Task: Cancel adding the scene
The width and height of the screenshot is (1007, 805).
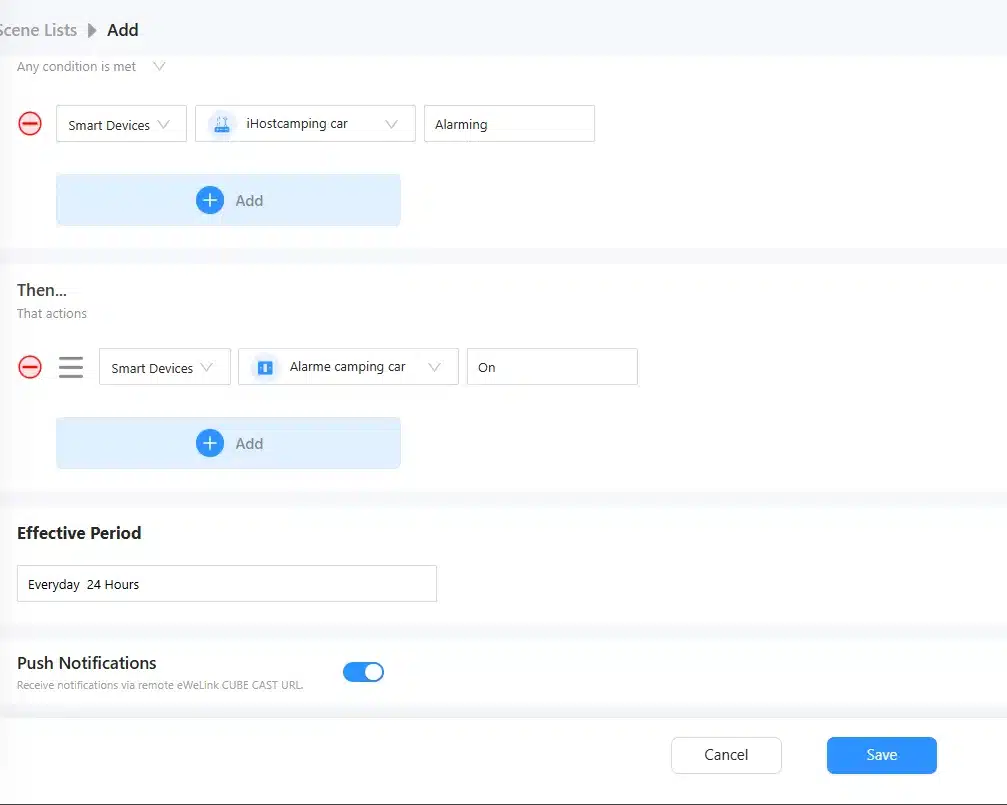Action: (726, 755)
